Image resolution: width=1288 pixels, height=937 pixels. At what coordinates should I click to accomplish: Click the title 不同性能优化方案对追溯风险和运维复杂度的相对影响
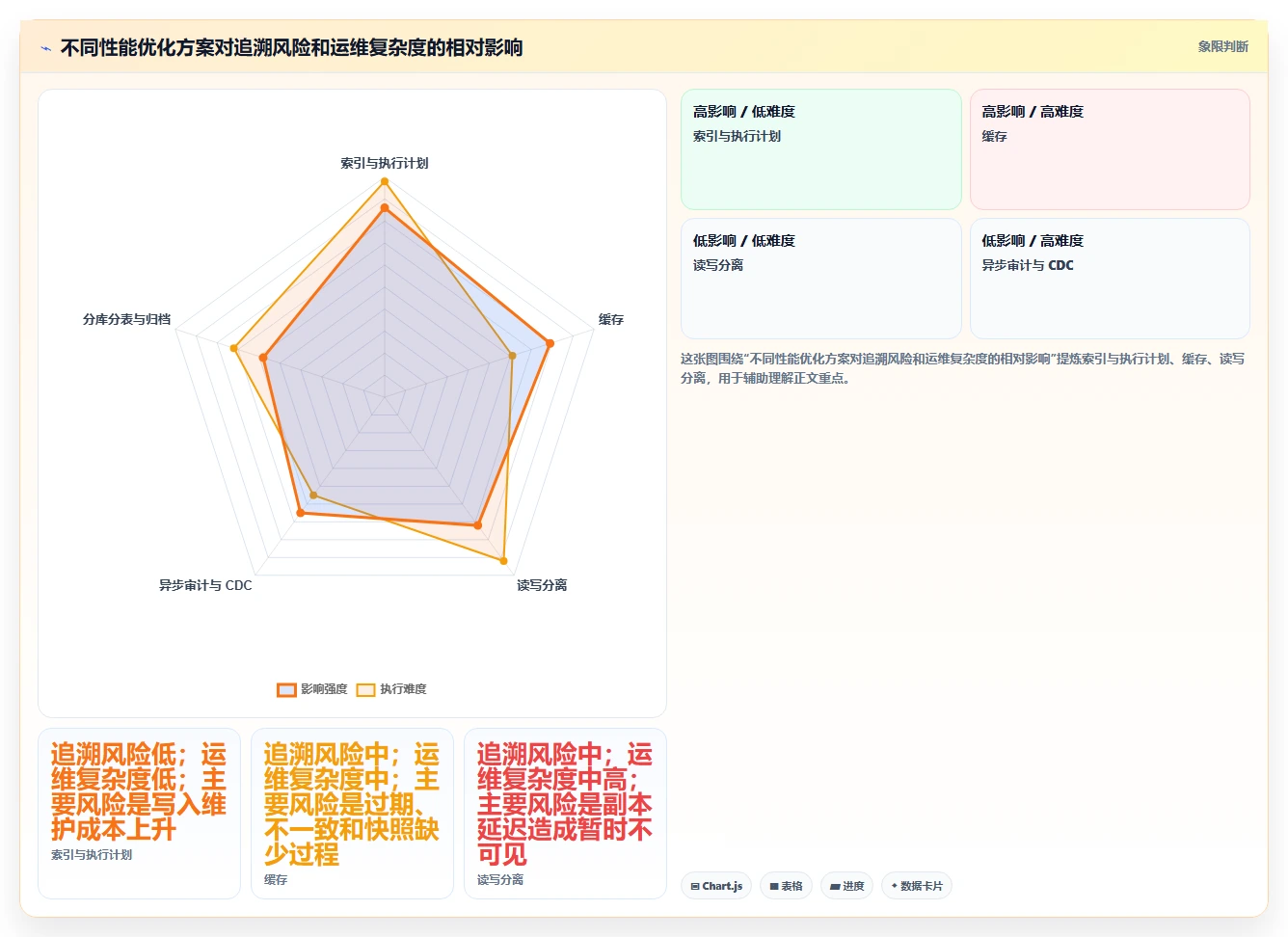[x=291, y=47]
